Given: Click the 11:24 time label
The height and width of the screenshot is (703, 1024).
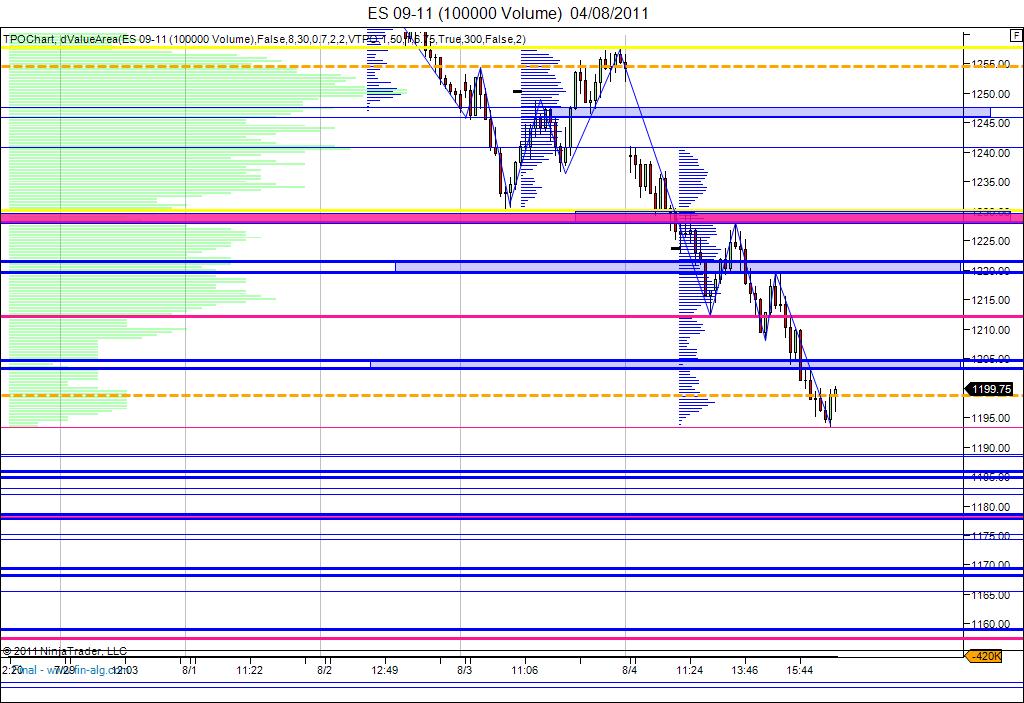Looking at the screenshot, I should coord(690,670).
